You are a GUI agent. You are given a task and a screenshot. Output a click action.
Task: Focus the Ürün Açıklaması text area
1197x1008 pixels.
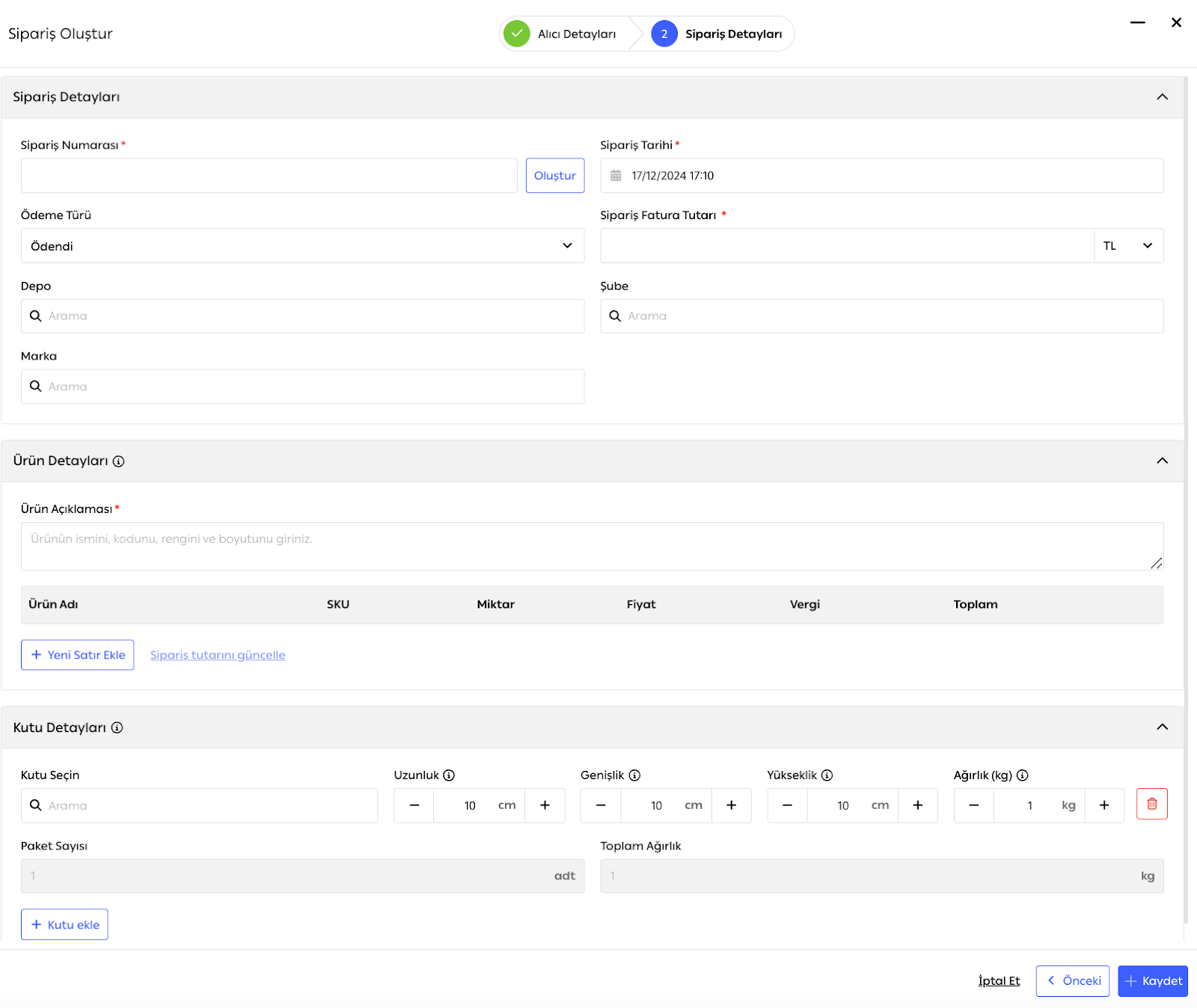[592, 546]
